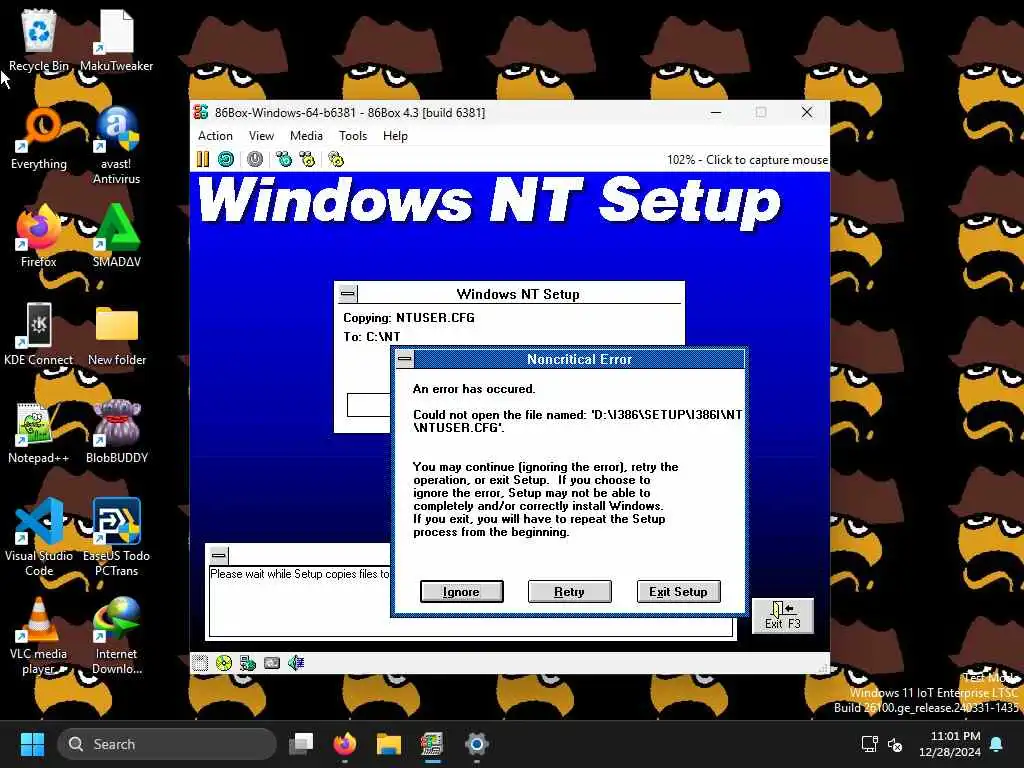
Task: Click the 86Box taskbar icon
Action: (432, 744)
